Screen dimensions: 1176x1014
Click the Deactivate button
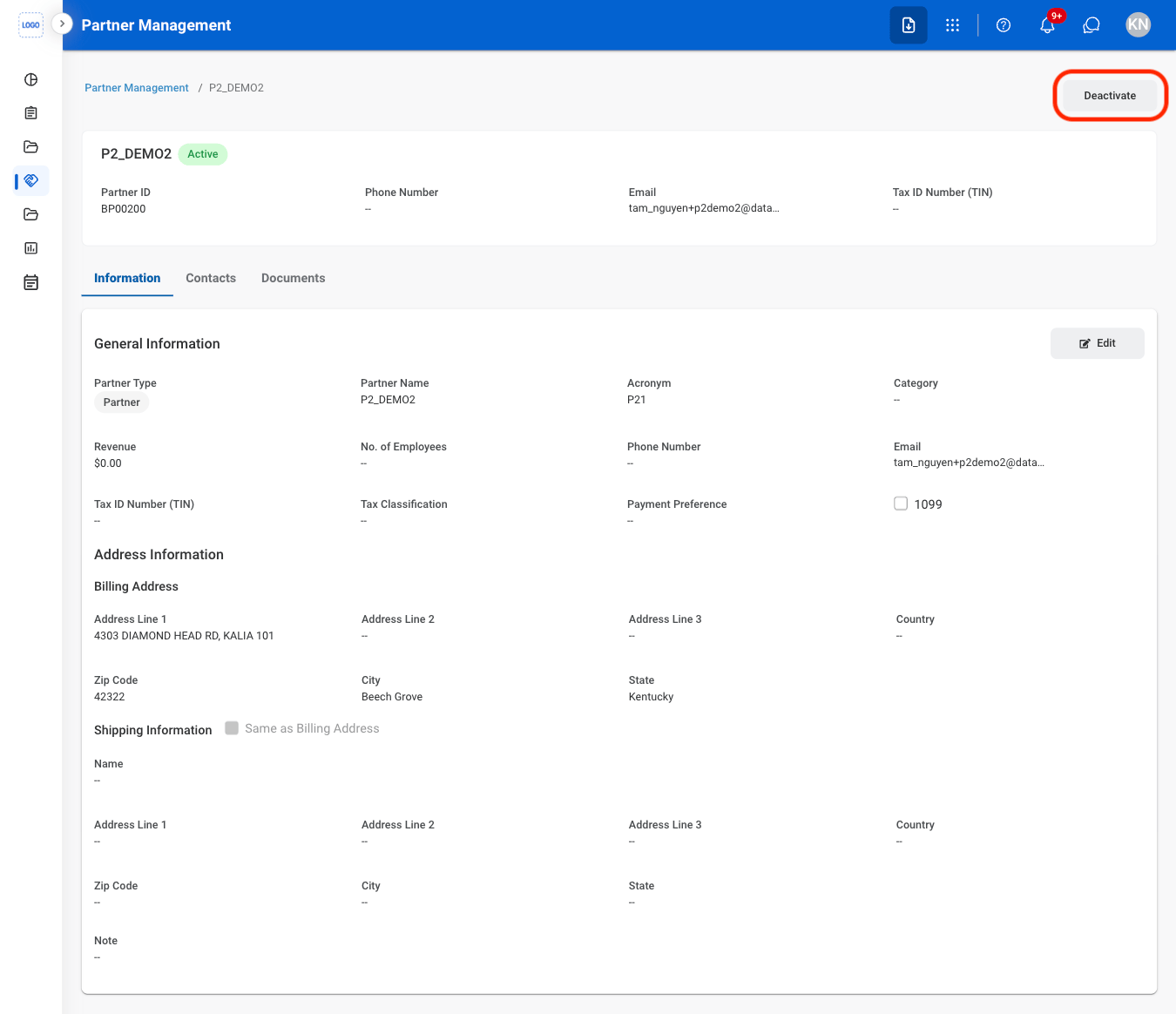click(x=1110, y=96)
